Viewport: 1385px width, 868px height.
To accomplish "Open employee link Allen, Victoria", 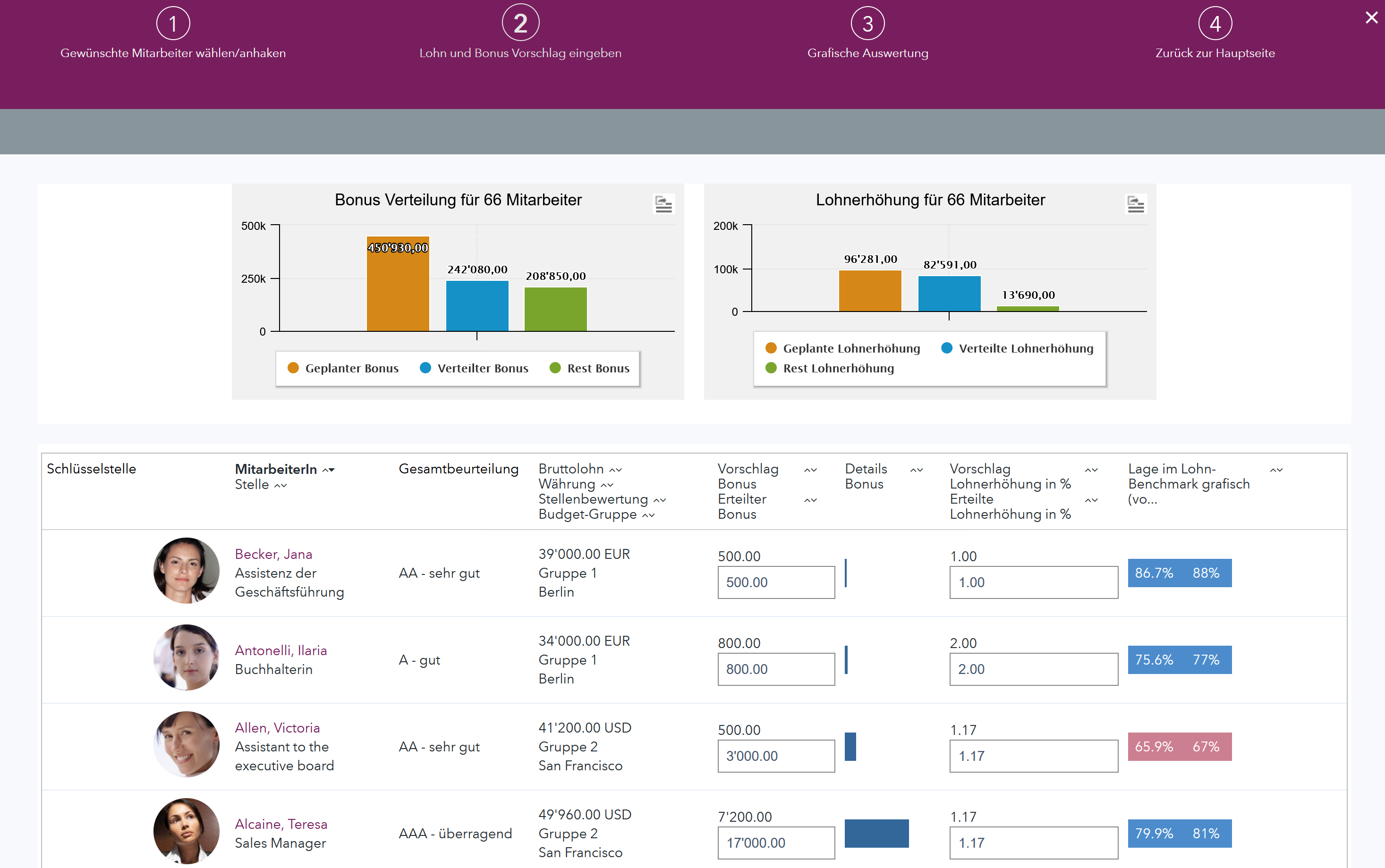I will click(277, 727).
